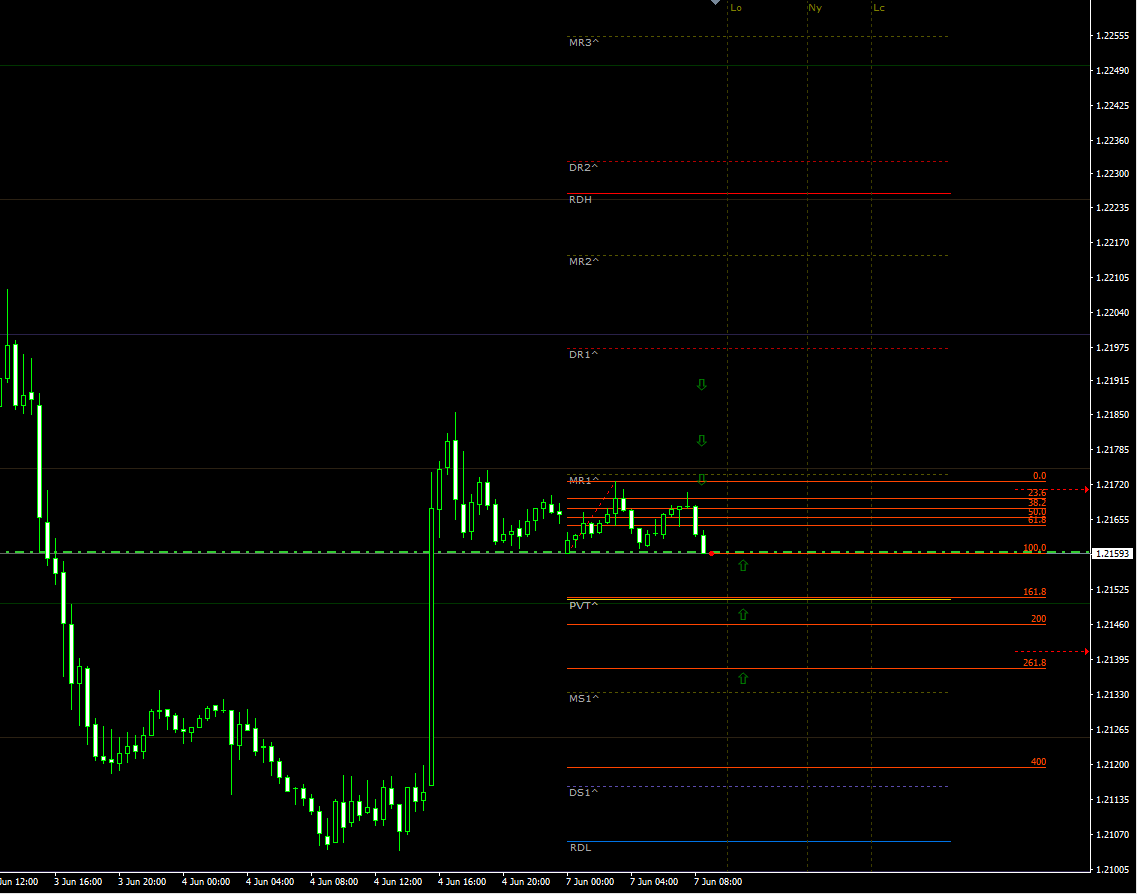Image resolution: width=1137 pixels, height=895 pixels.
Task: Select the green up arrow beside the 200 level
Action: tap(743, 614)
